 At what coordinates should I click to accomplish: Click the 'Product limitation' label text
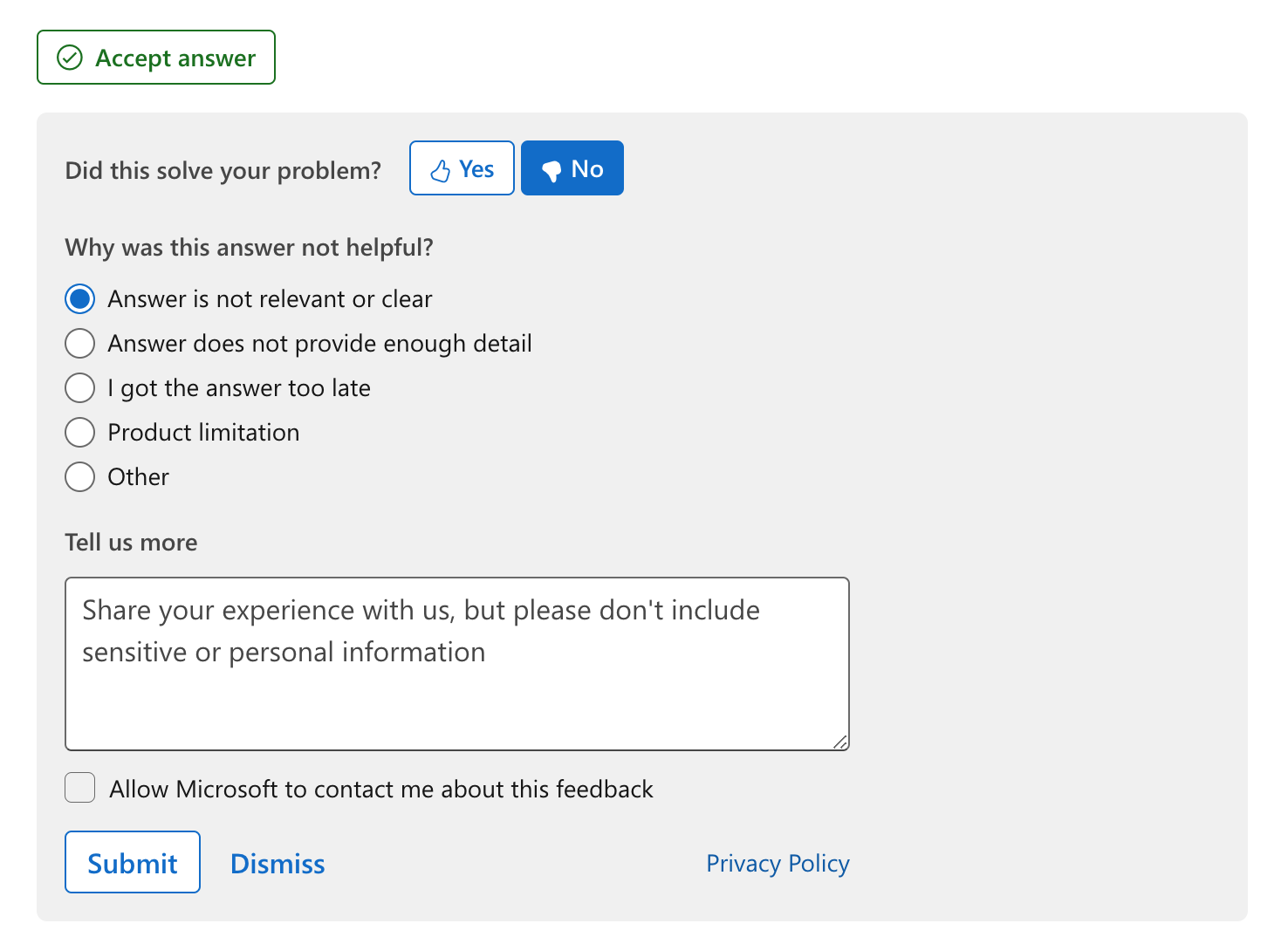pyautogui.click(x=203, y=433)
